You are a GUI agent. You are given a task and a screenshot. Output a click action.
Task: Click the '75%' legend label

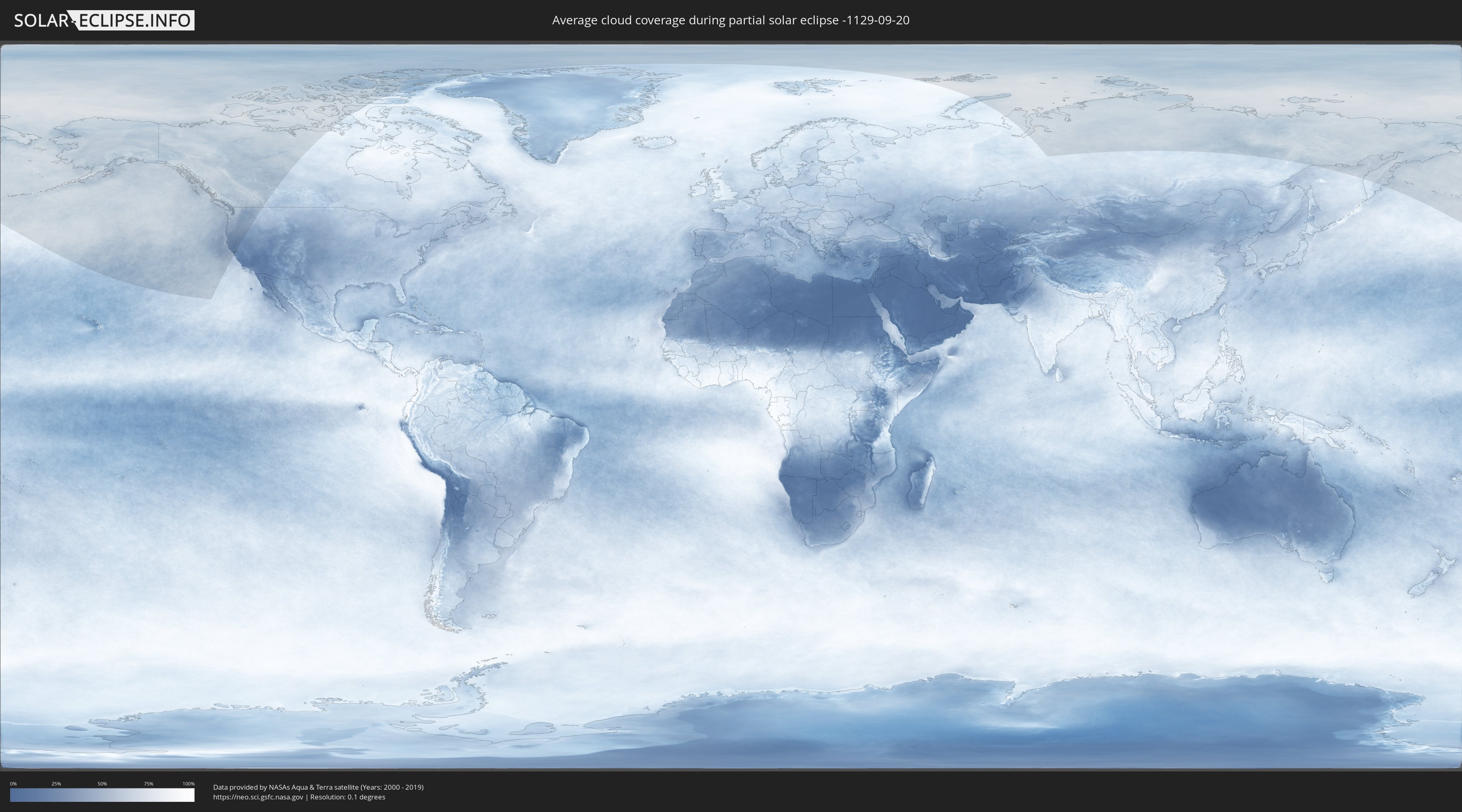click(x=148, y=784)
